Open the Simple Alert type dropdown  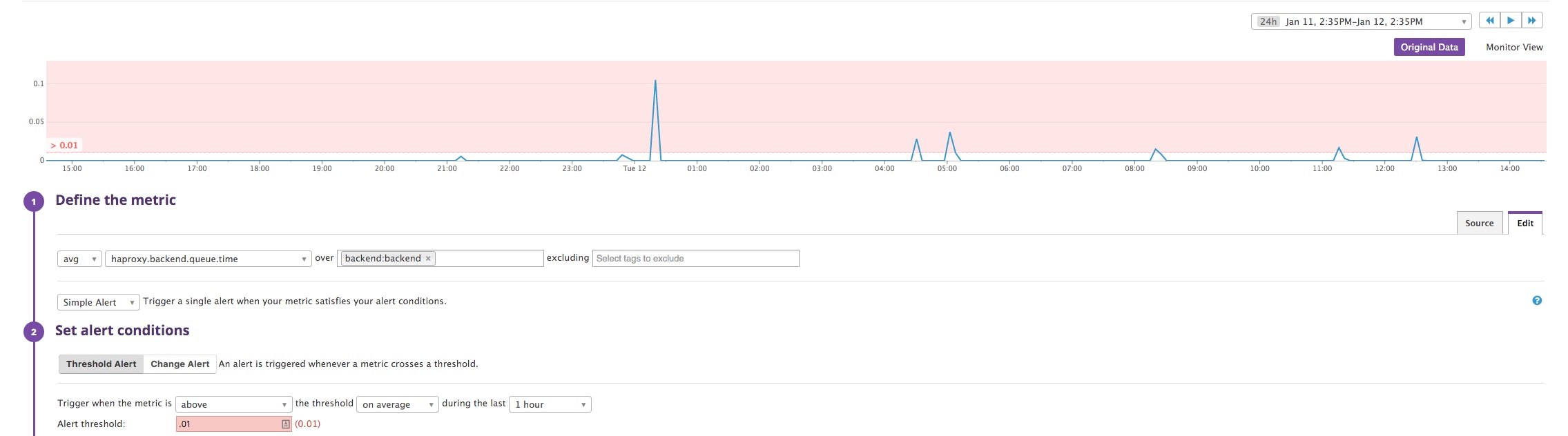click(98, 302)
